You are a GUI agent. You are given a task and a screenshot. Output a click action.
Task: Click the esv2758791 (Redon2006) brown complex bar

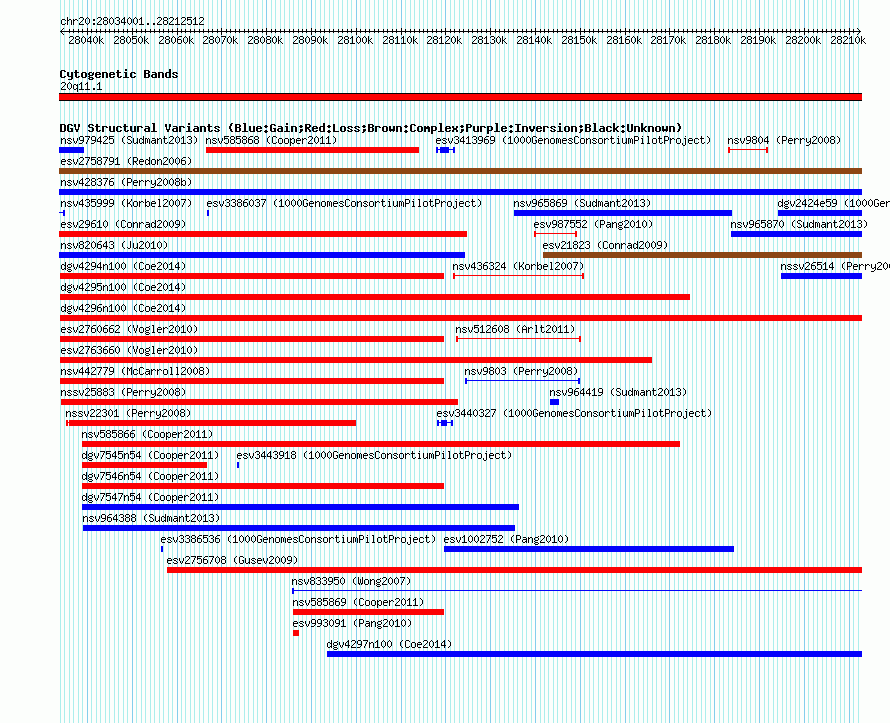pos(460,171)
